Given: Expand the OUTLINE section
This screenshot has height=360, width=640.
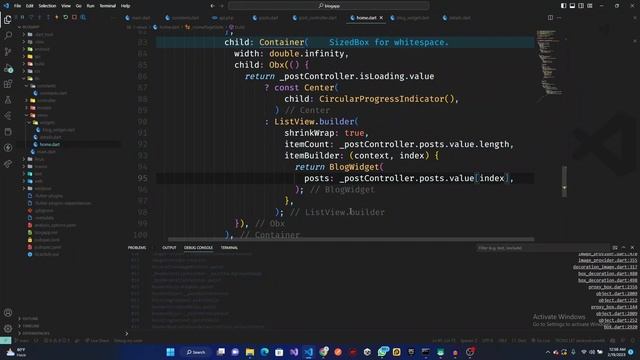Looking at the screenshot, I should pyautogui.click(x=29, y=318).
